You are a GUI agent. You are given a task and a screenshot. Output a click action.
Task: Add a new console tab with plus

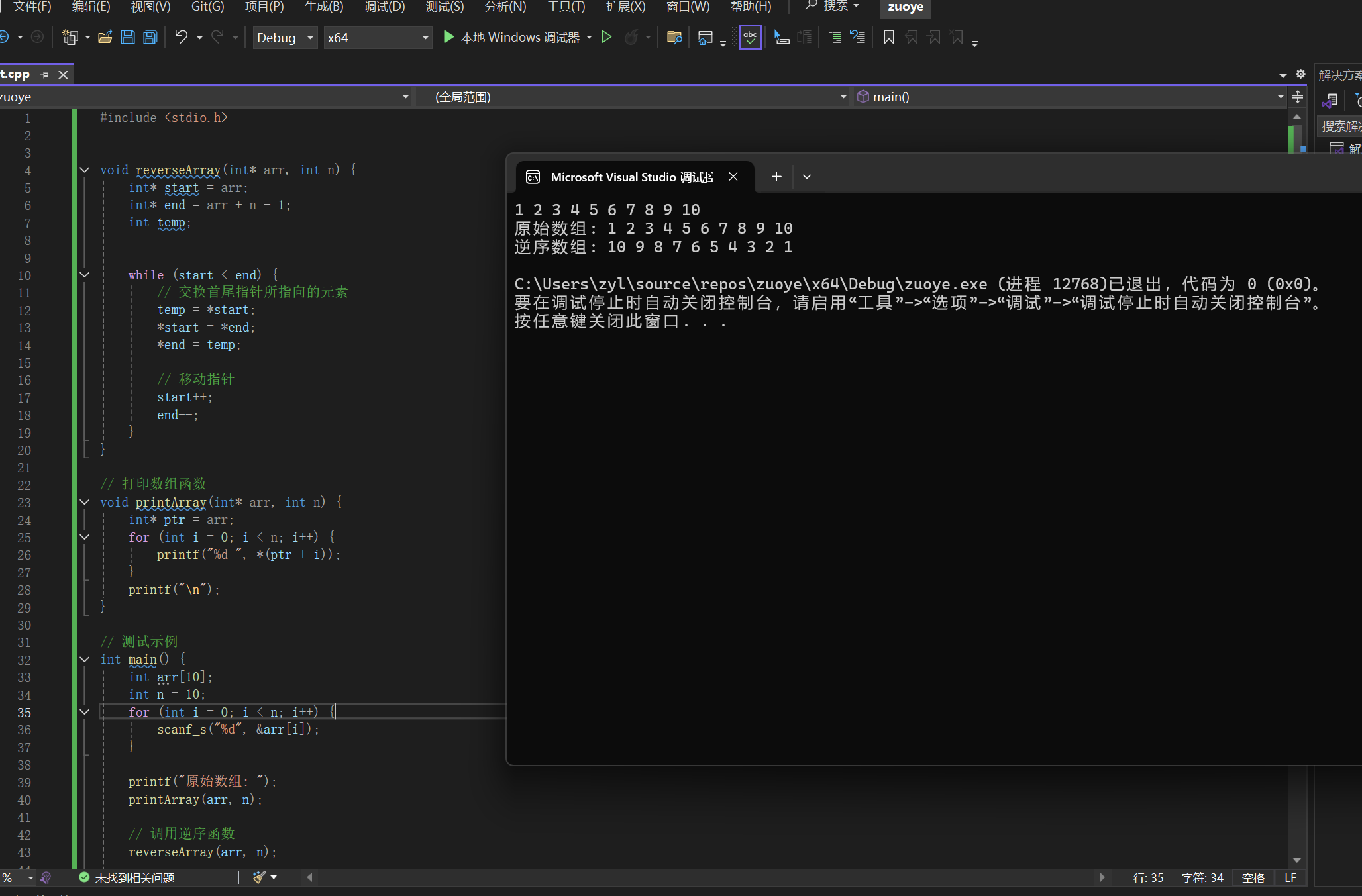(x=776, y=176)
